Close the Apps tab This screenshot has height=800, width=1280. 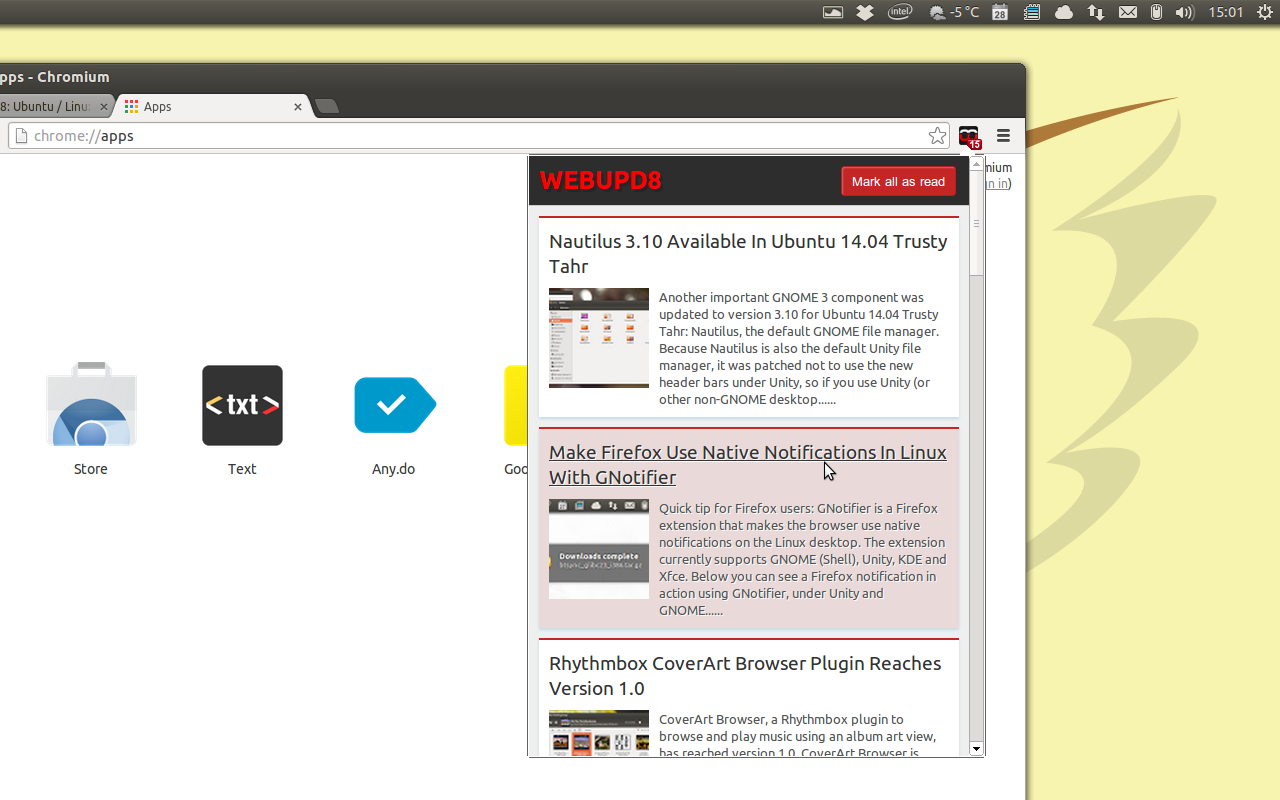pos(298,106)
